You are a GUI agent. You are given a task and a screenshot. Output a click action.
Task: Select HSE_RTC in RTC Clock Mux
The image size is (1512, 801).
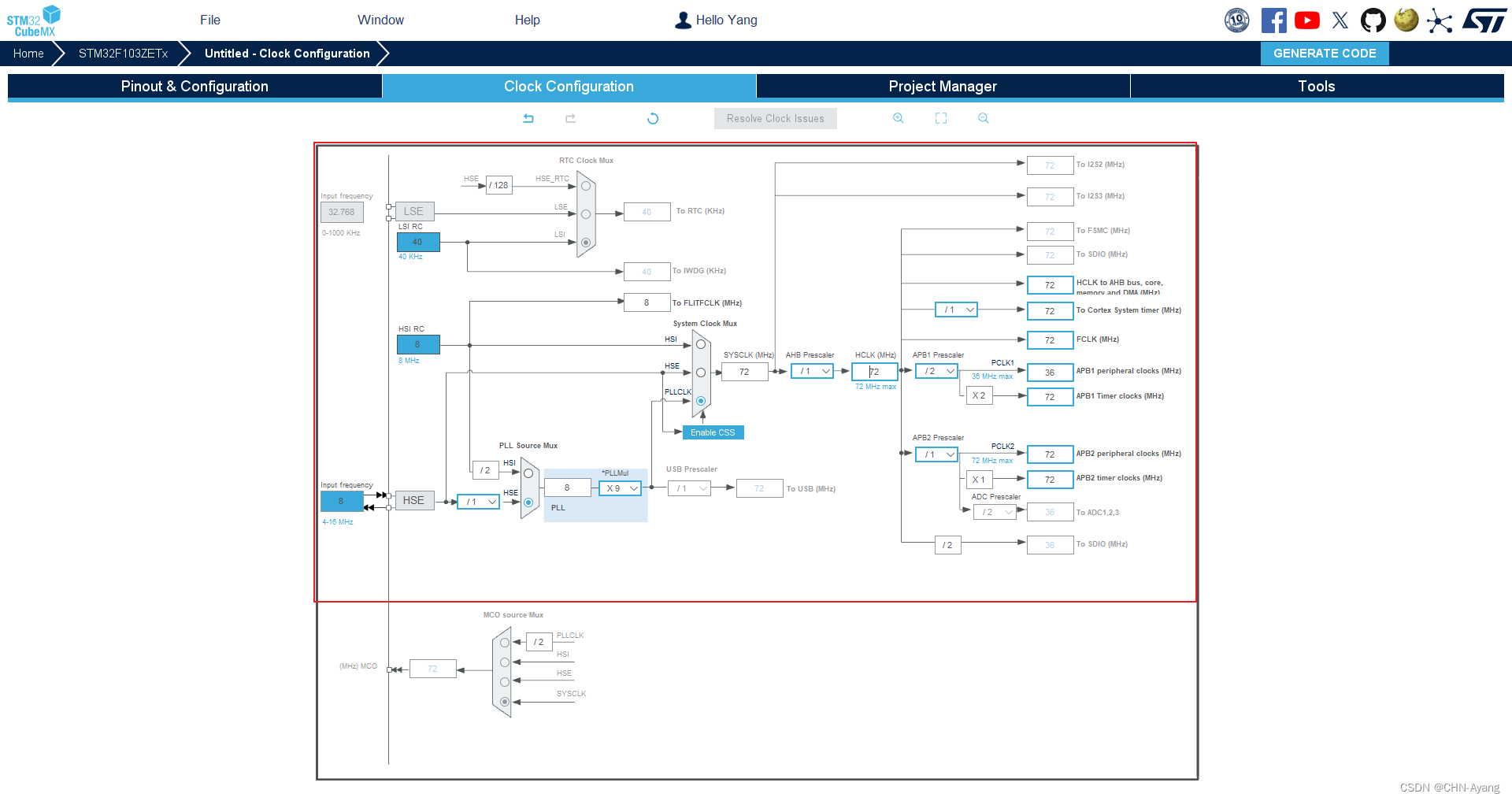pyautogui.click(x=586, y=187)
